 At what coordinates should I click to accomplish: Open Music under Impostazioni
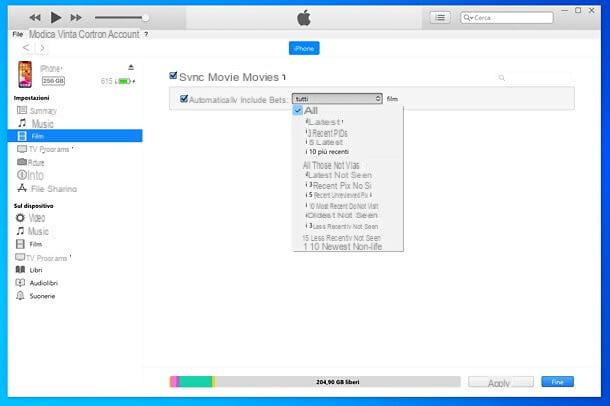[x=35, y=124]
